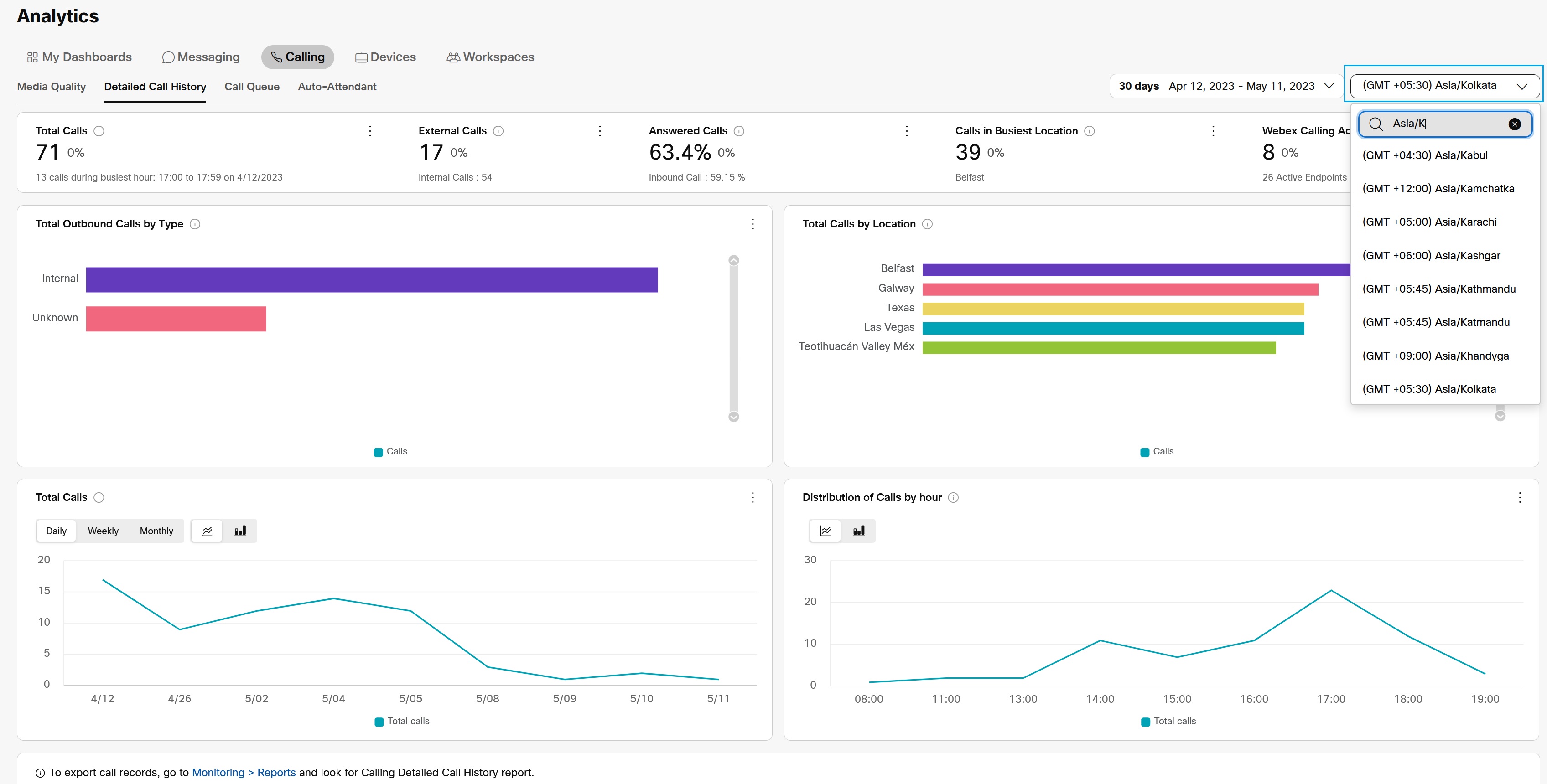Viewport: 1547px width, 784px height.
Task: Choose (GMT +05:00) Asia/Karachi timezone
Action: [1445, 222]
